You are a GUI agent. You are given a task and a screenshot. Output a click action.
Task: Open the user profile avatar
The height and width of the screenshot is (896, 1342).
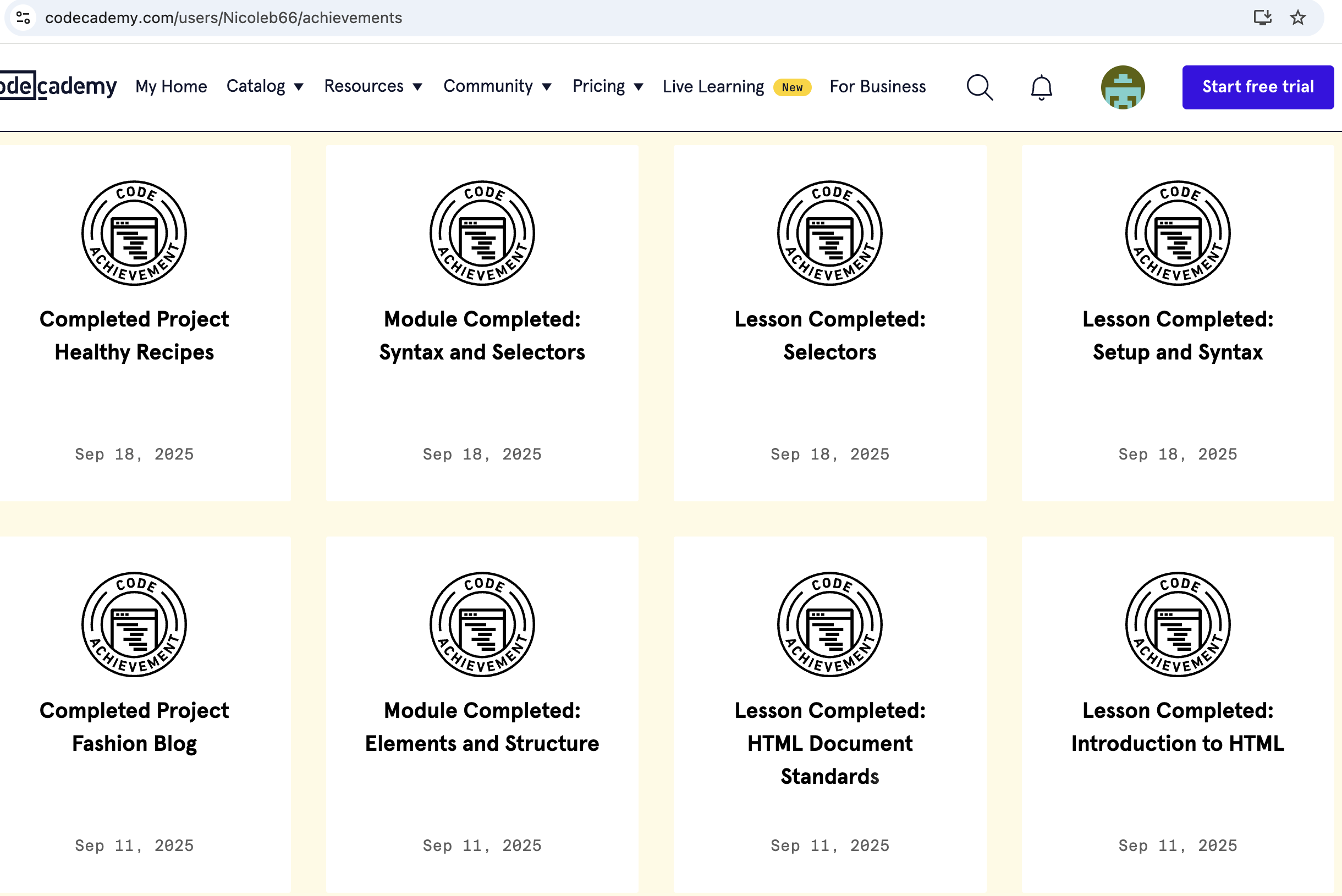1123,87
